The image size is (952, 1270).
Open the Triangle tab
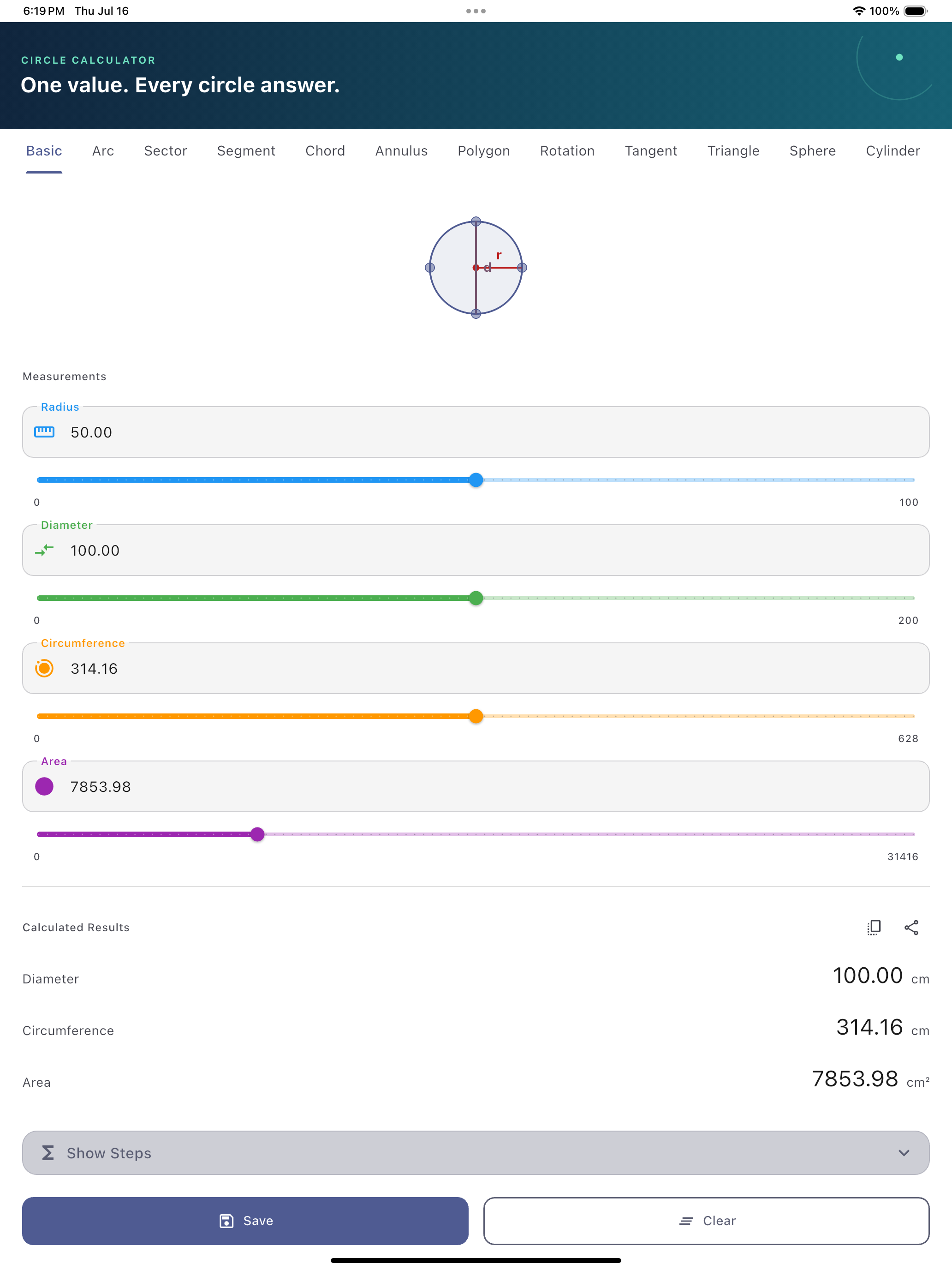click(x=733, y=151)
